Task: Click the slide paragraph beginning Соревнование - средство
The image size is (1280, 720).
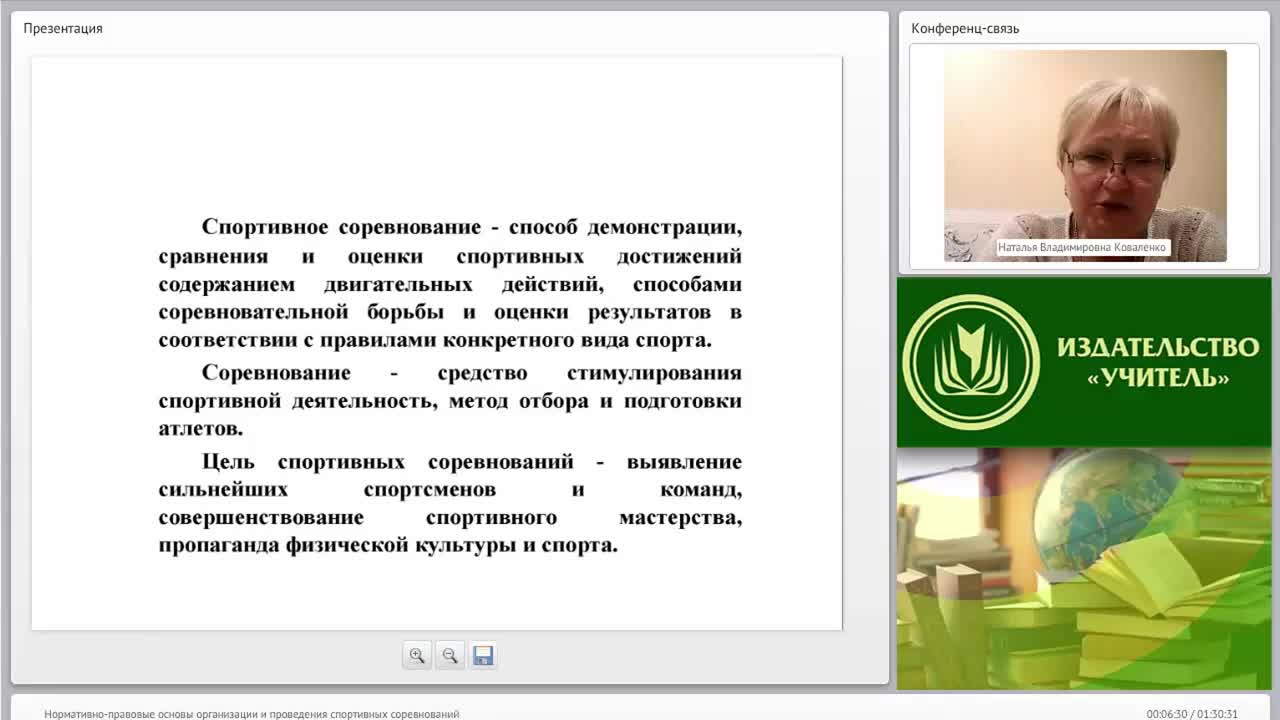Action: point(450,401)
